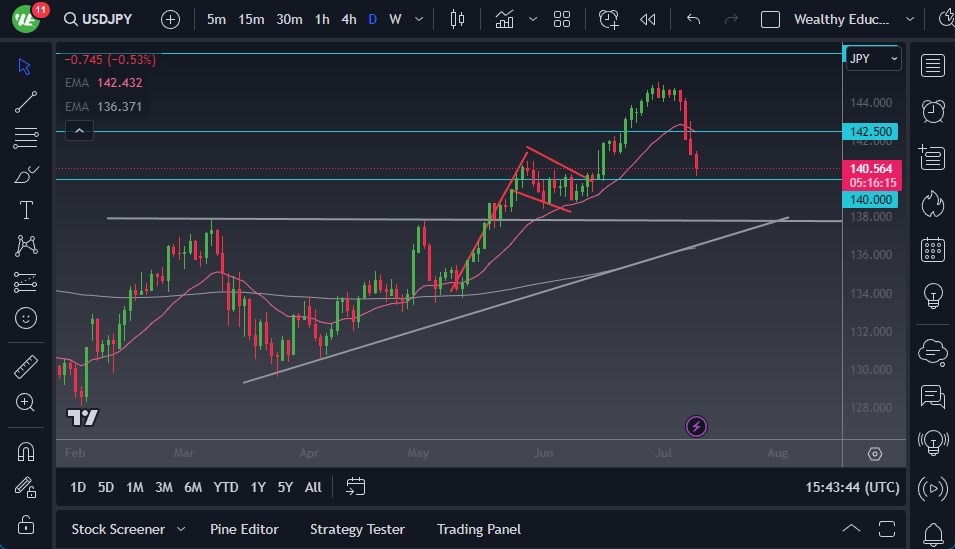
Task: Open the Wealthy Educ layout dropdown
Action: click(909, 19)
